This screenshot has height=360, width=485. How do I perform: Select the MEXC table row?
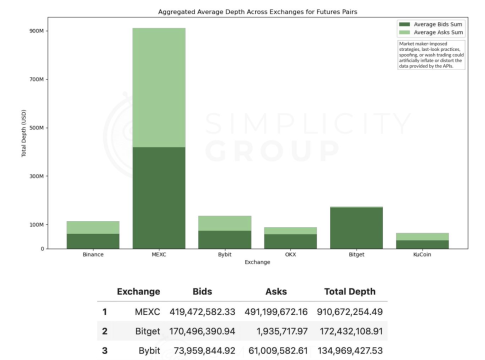(x=242, y=312)
